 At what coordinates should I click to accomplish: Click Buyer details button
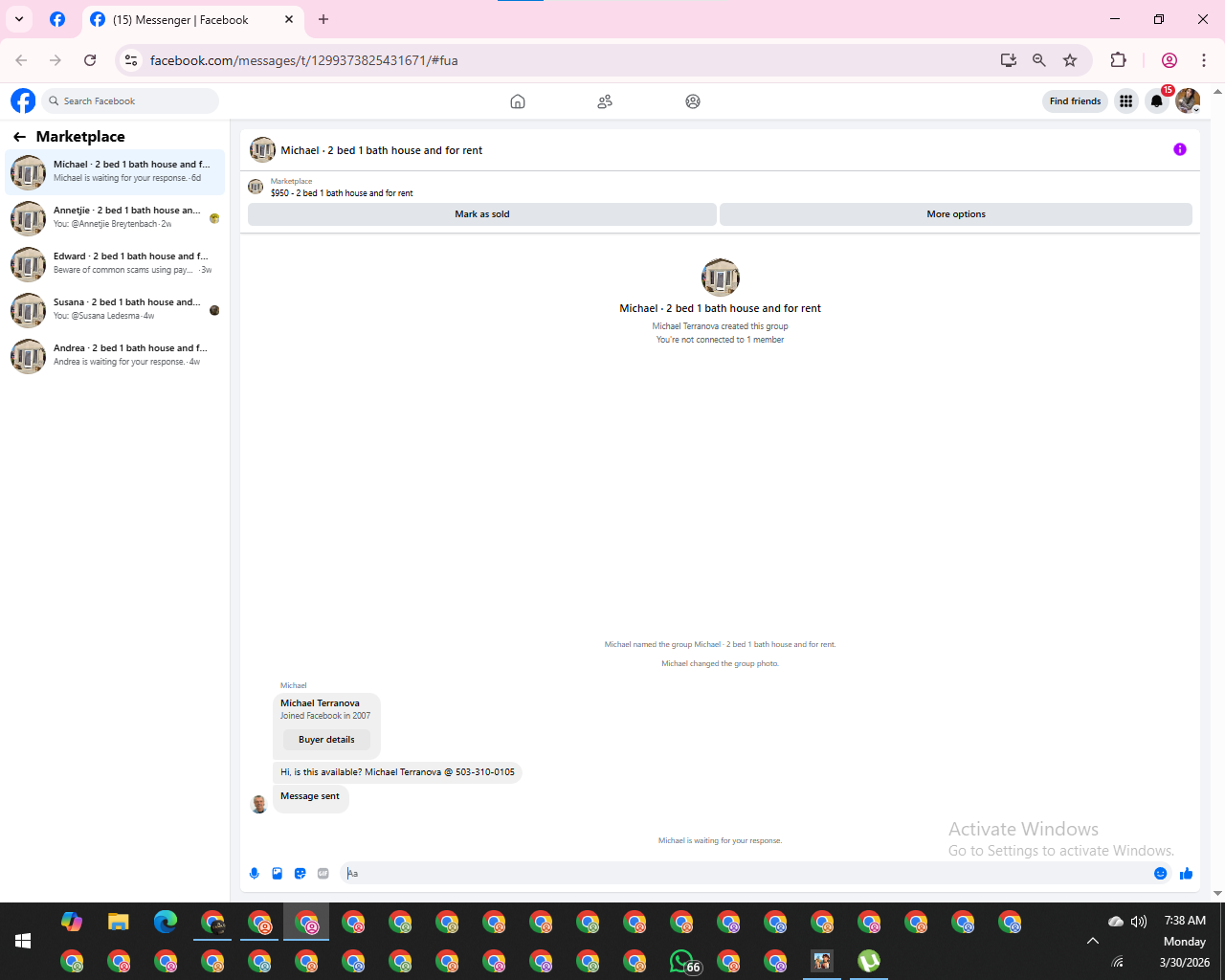pos(326,740)
